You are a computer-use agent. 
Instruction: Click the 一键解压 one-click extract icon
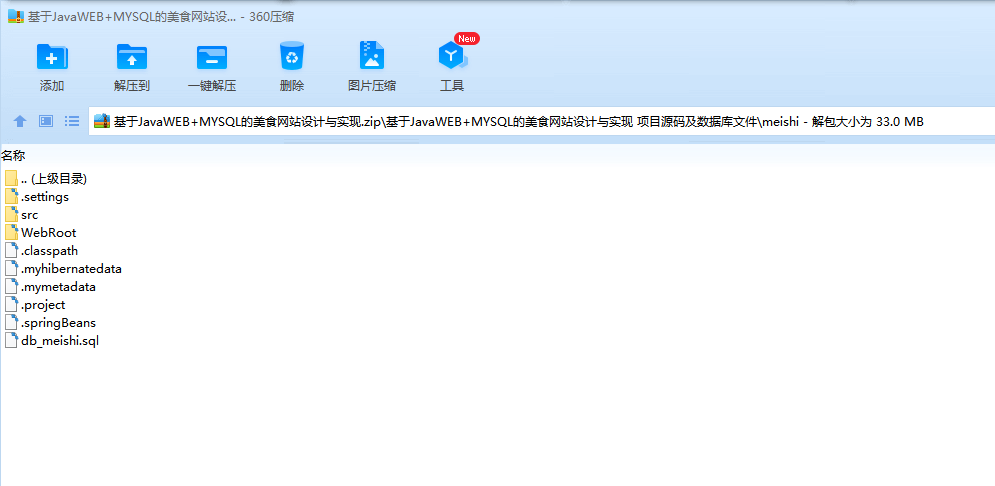212,56
